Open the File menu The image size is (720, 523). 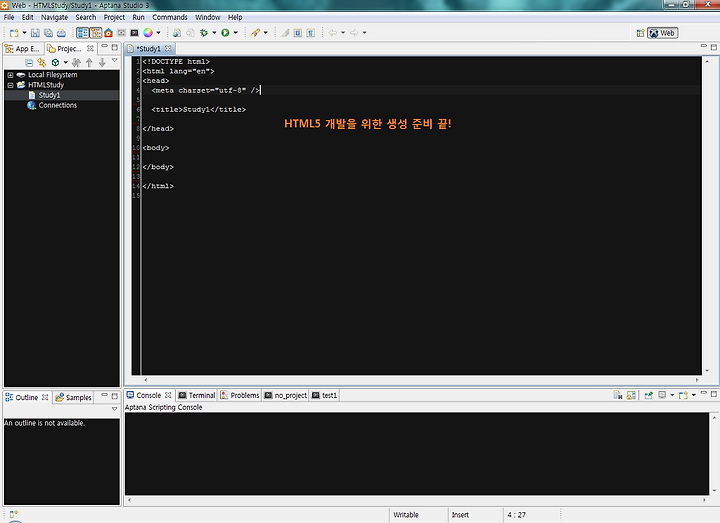[x=9, y=17]
